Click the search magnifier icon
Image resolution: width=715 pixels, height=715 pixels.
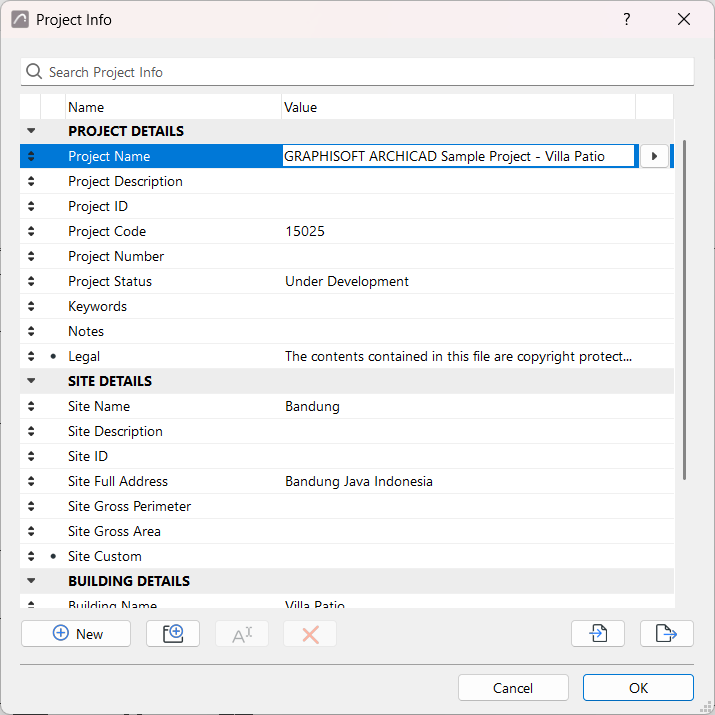(x=34, y=72)
